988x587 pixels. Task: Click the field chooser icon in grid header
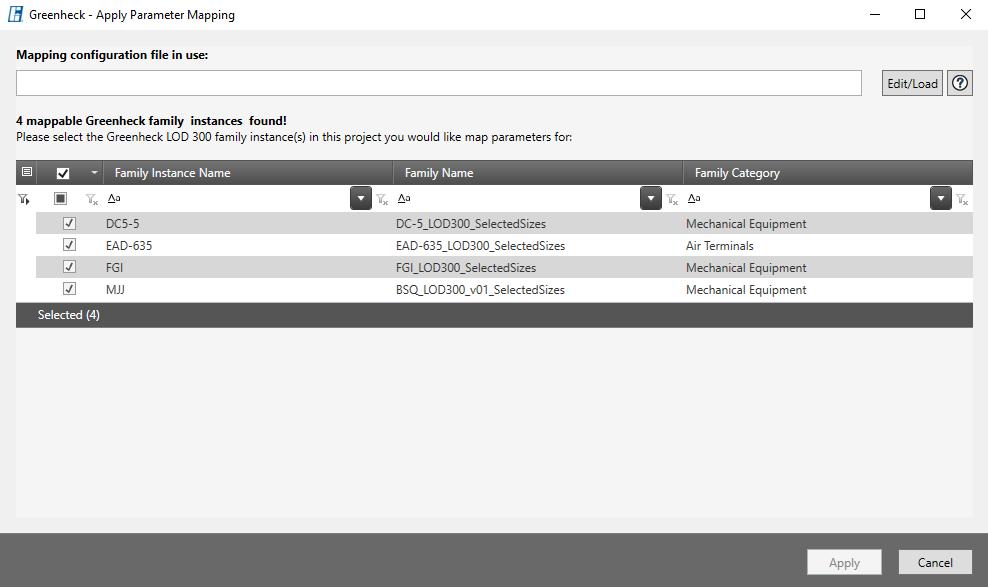pos(27,172)
